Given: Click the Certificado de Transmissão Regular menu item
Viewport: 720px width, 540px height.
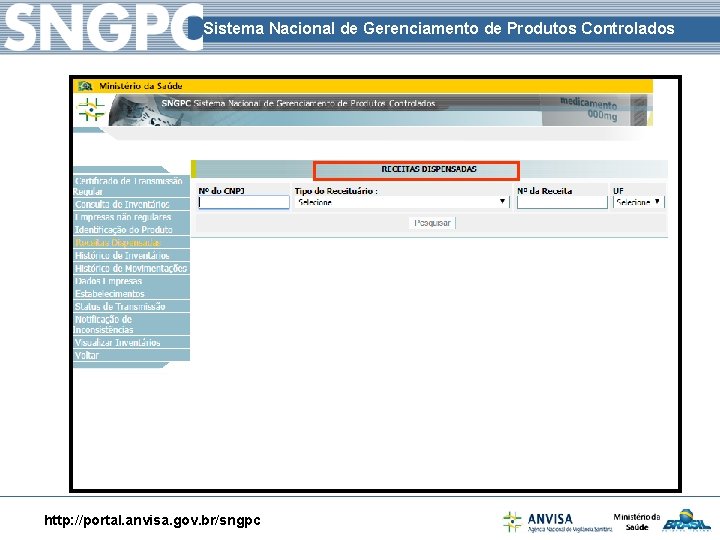Looking at the screenshot, I should [131, 186].
